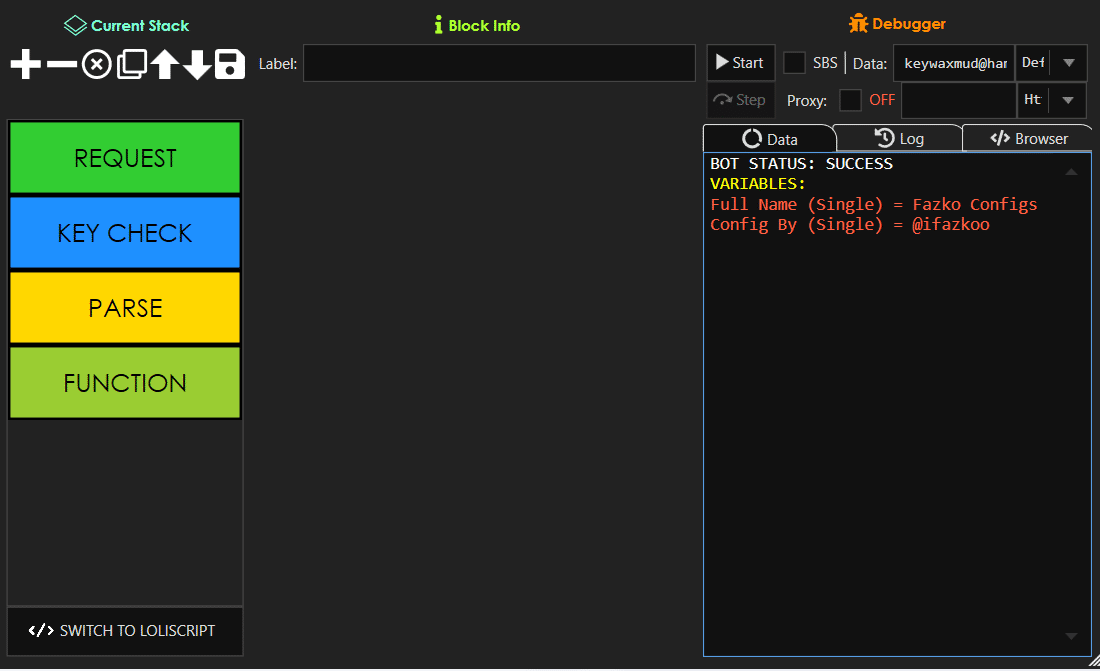Click SWITCH TO LOLISCRIPT
The width and height of the screenshot is (1100, 671).
click(x=124, y=631)
